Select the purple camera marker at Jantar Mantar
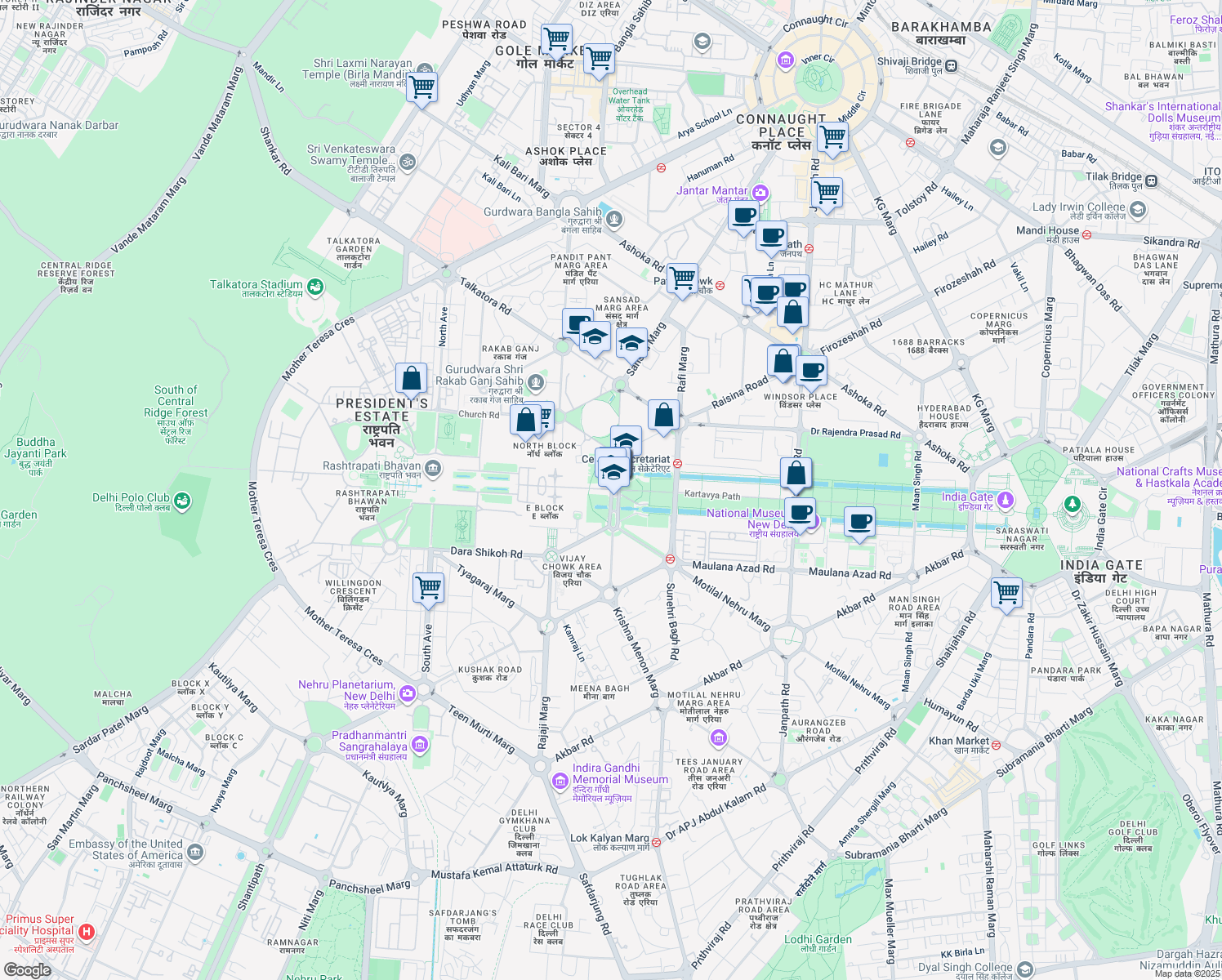Screen dimensions: 1222x980 tap(760, 194)
